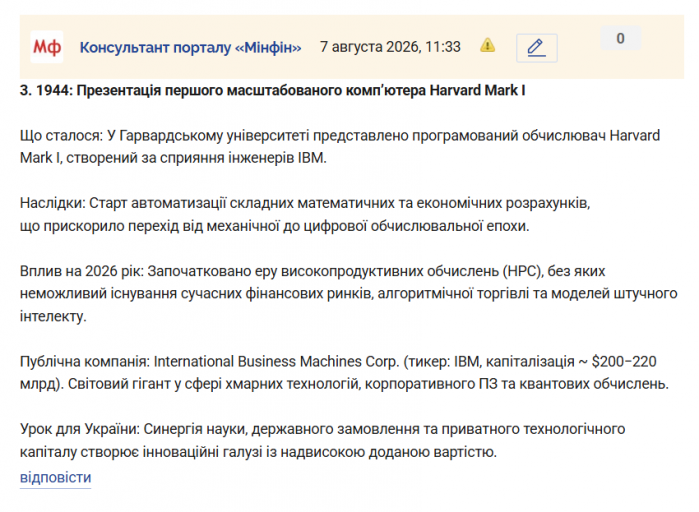Image resolution: width=699 pixels, height=512 pixels.
Task: Click the pencil edit comment button
Action: [537, 48]
